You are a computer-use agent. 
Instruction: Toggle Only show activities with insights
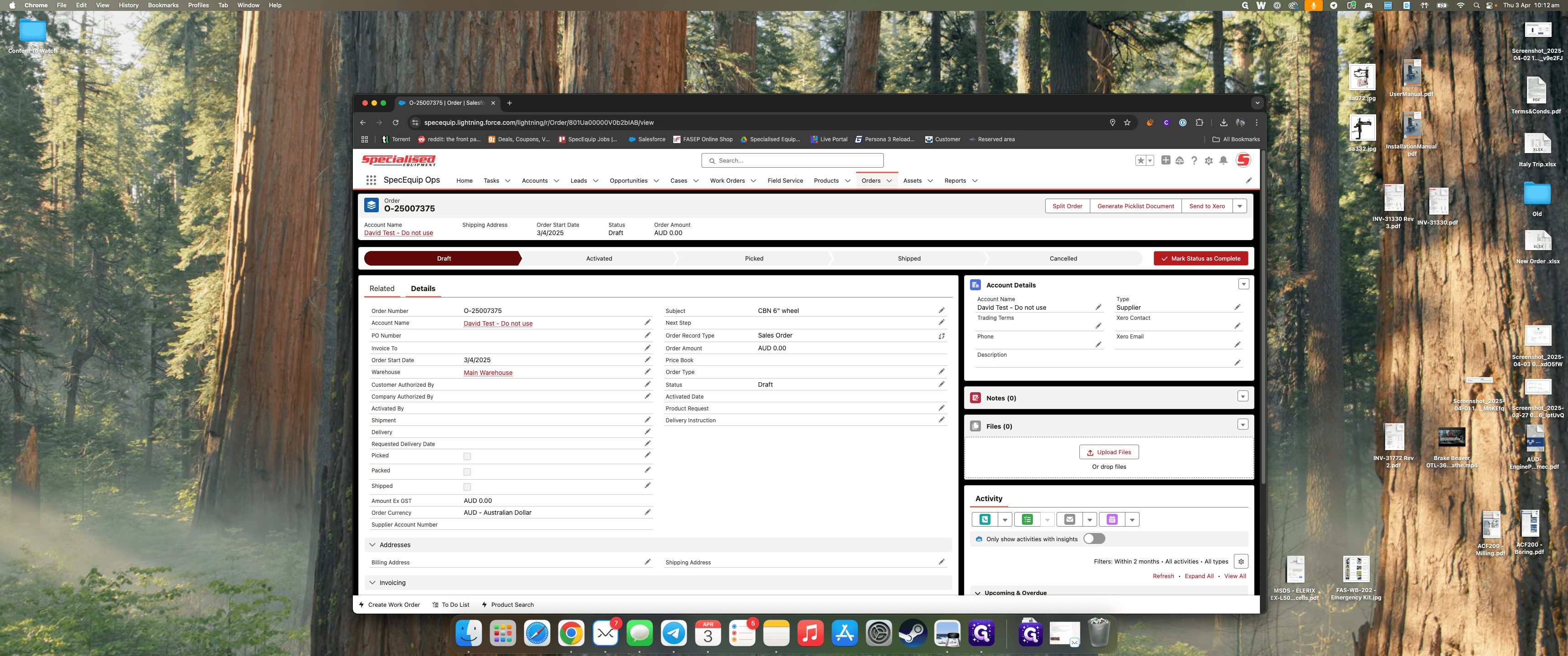[1094, 538]
